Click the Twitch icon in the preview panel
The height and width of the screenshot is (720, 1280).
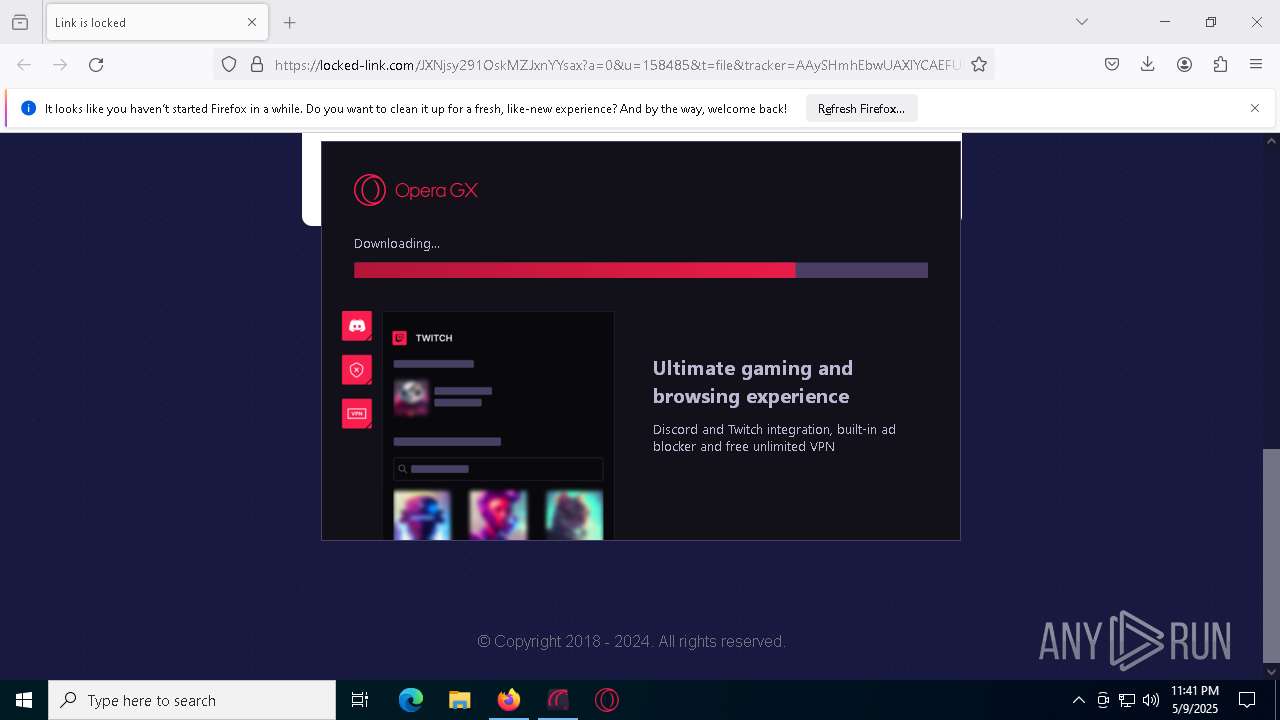coord(400,338)
